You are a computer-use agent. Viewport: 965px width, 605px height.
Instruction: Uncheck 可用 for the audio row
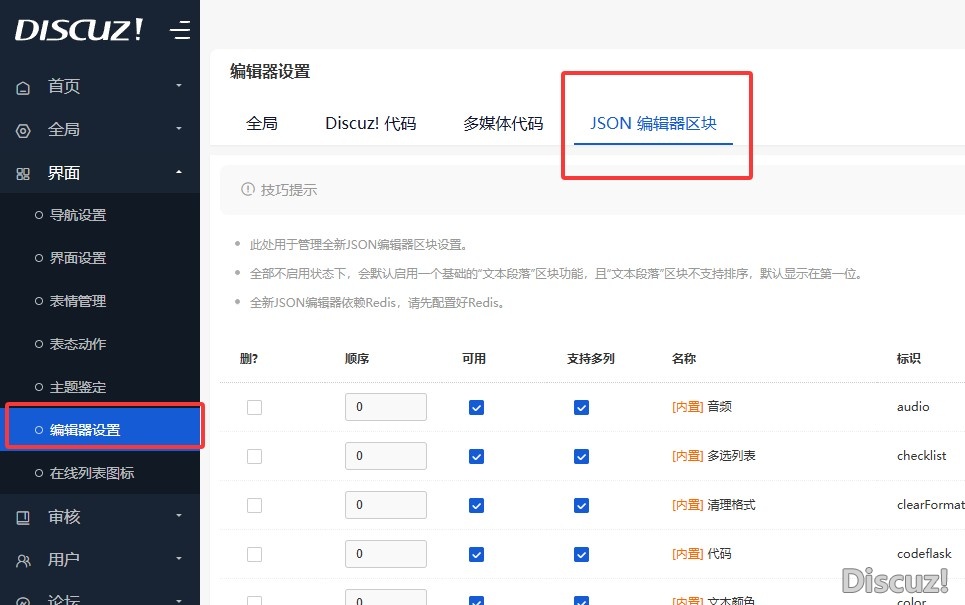coord(476,406)
